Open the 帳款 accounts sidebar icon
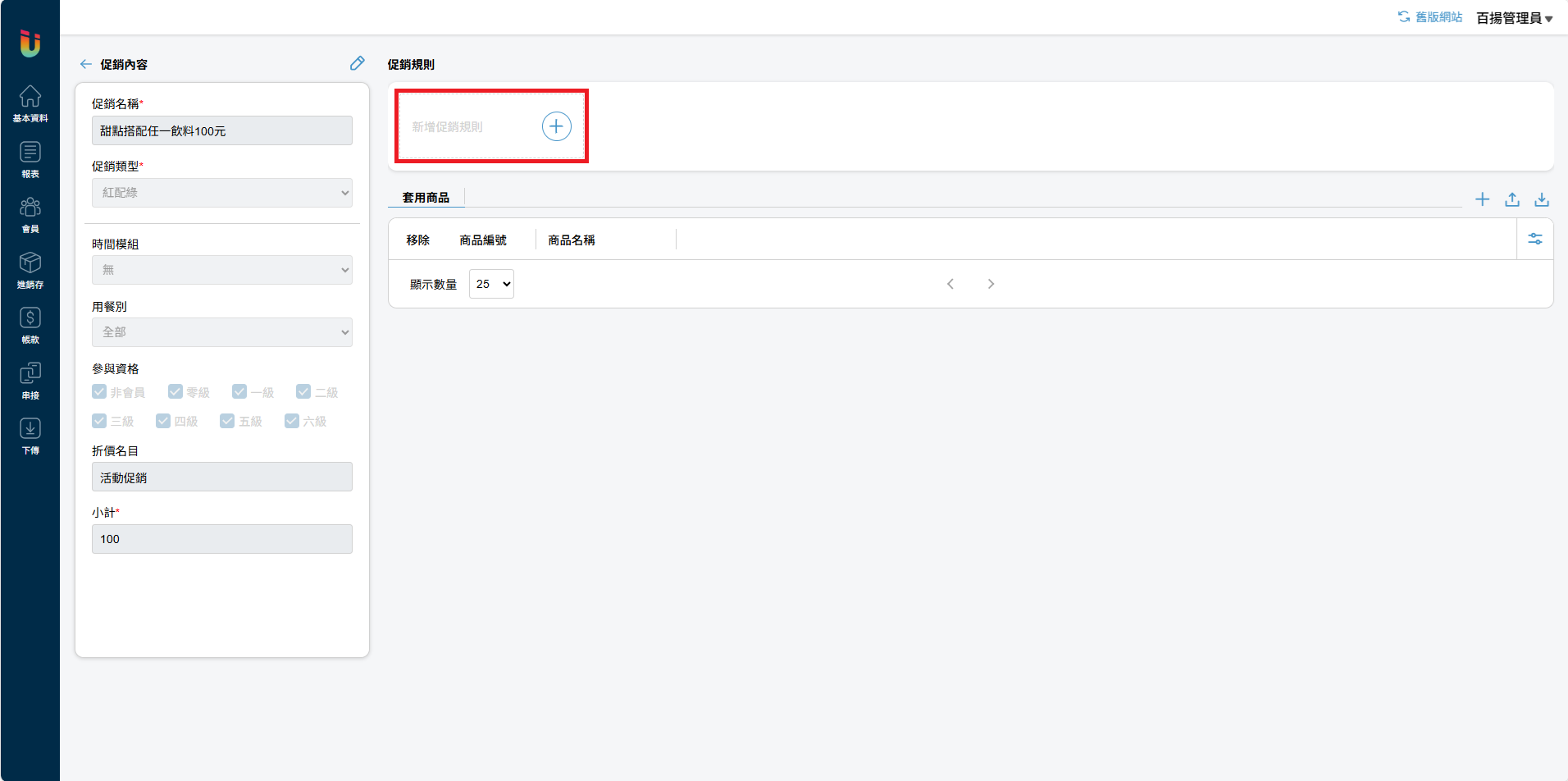 tap(30, 325)
